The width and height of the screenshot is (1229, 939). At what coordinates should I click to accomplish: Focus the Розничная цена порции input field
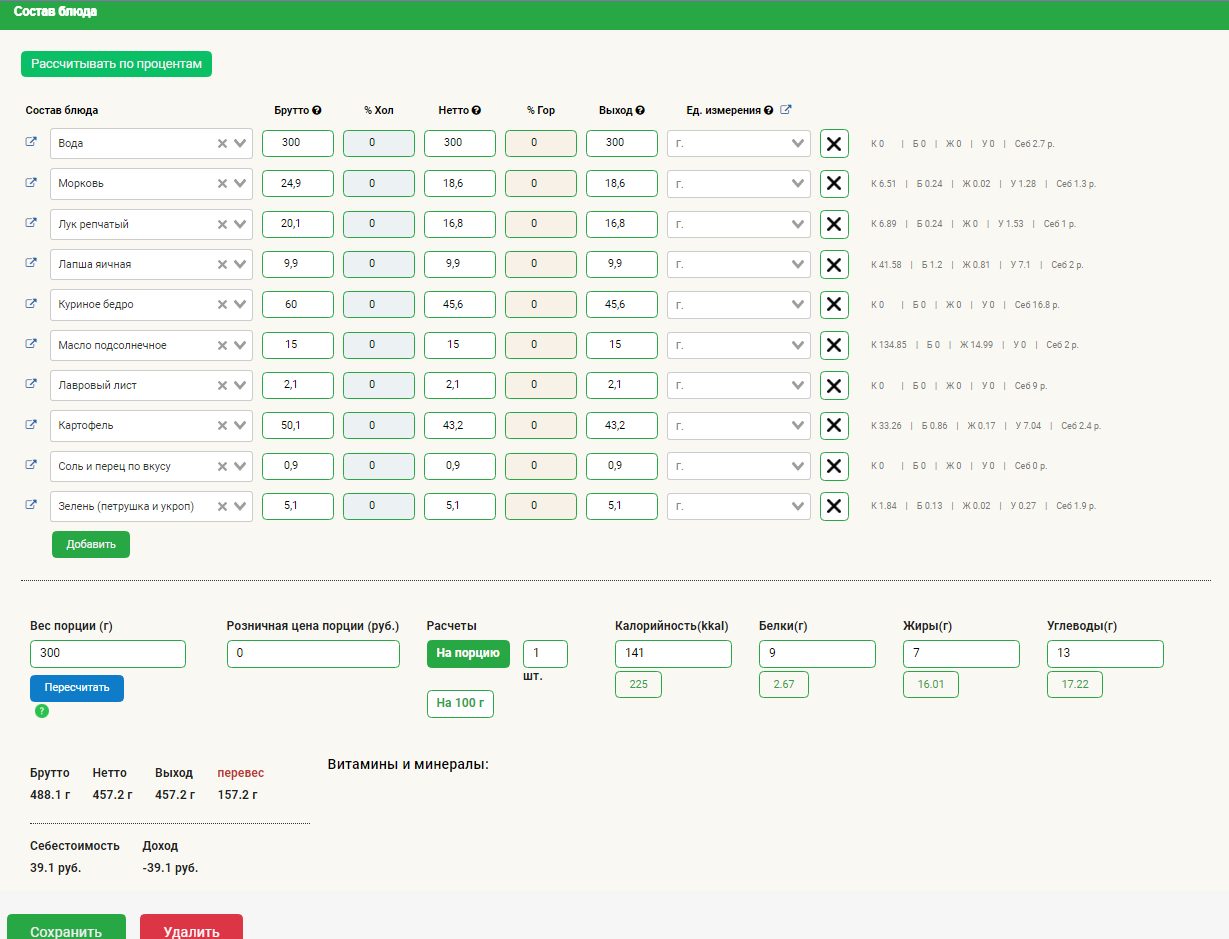313,654
